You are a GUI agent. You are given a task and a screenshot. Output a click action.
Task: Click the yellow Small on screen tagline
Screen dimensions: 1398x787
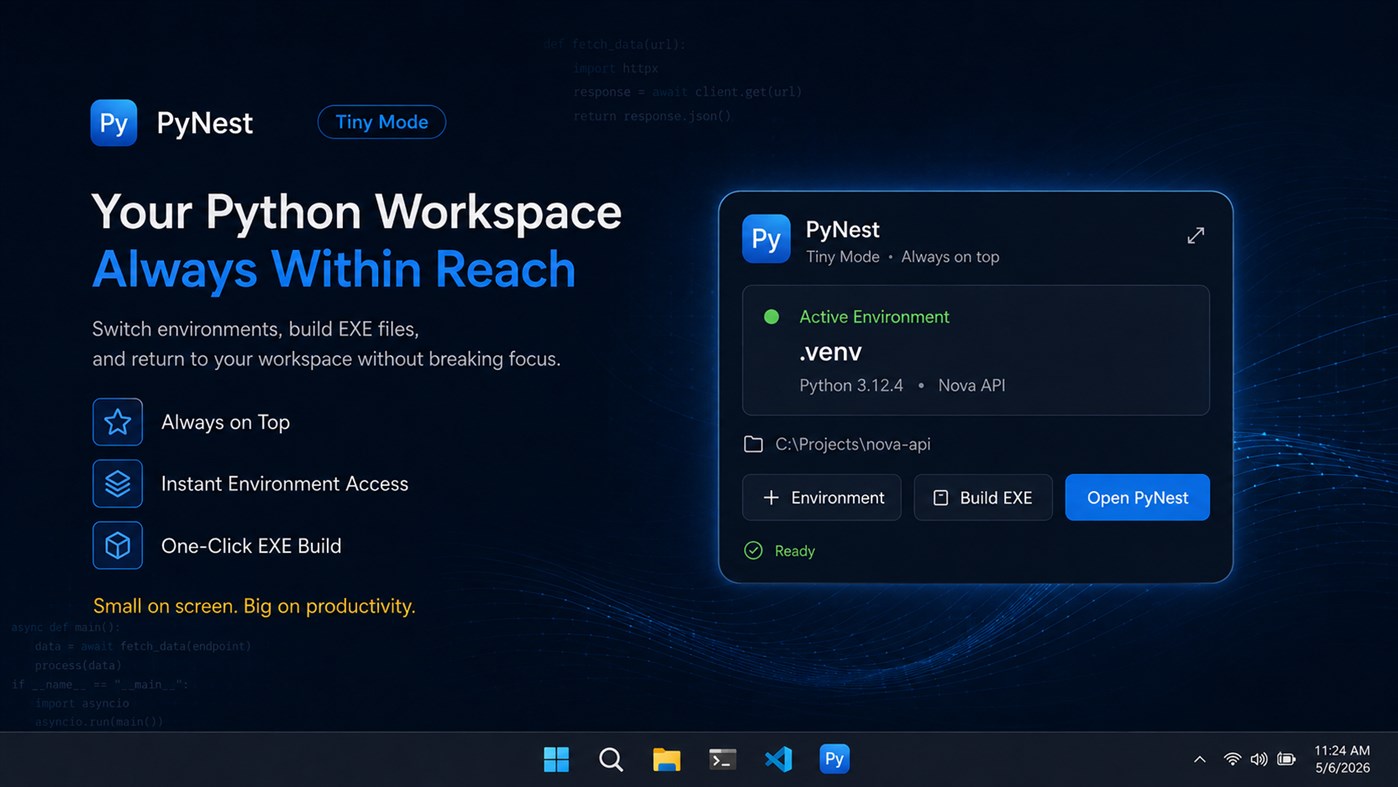(x=254, y=606)
